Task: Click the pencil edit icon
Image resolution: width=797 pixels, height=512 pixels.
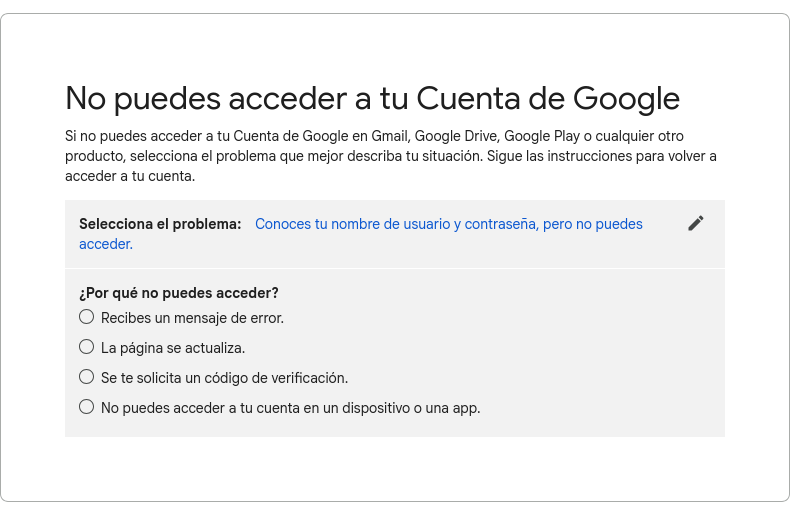Action: [696, 224]
